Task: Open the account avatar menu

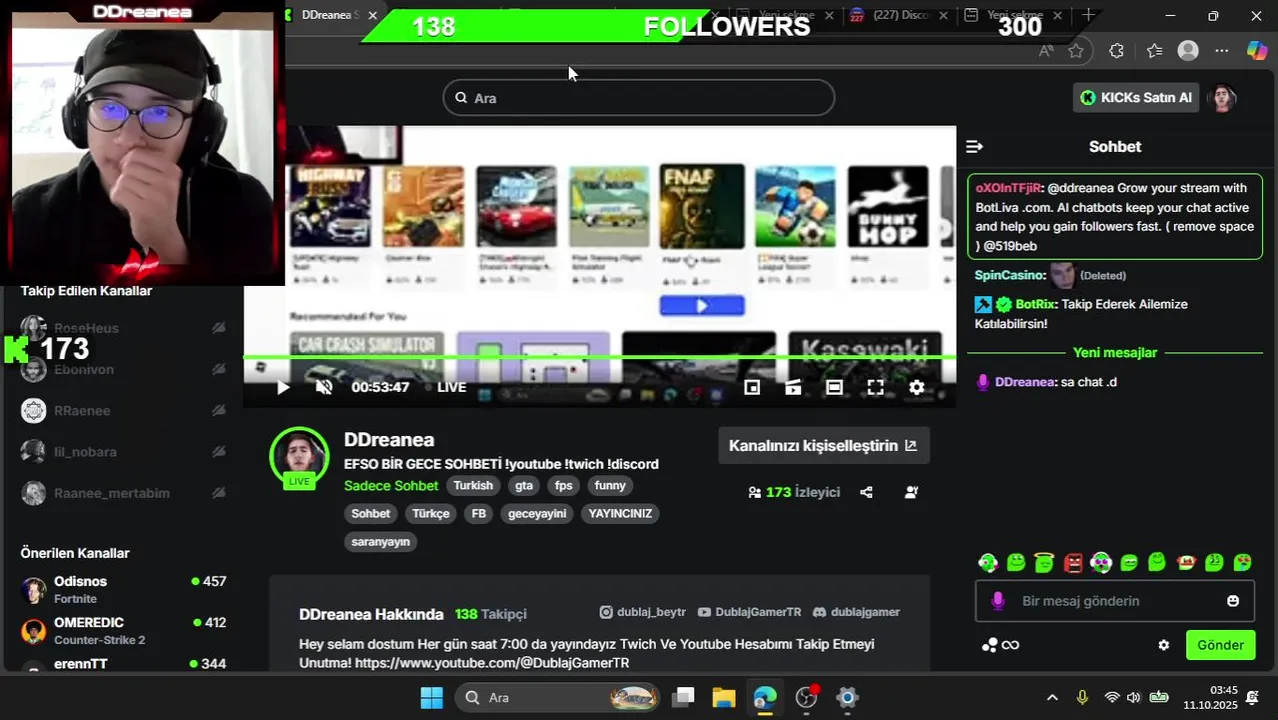Action: click(1222, 98)
